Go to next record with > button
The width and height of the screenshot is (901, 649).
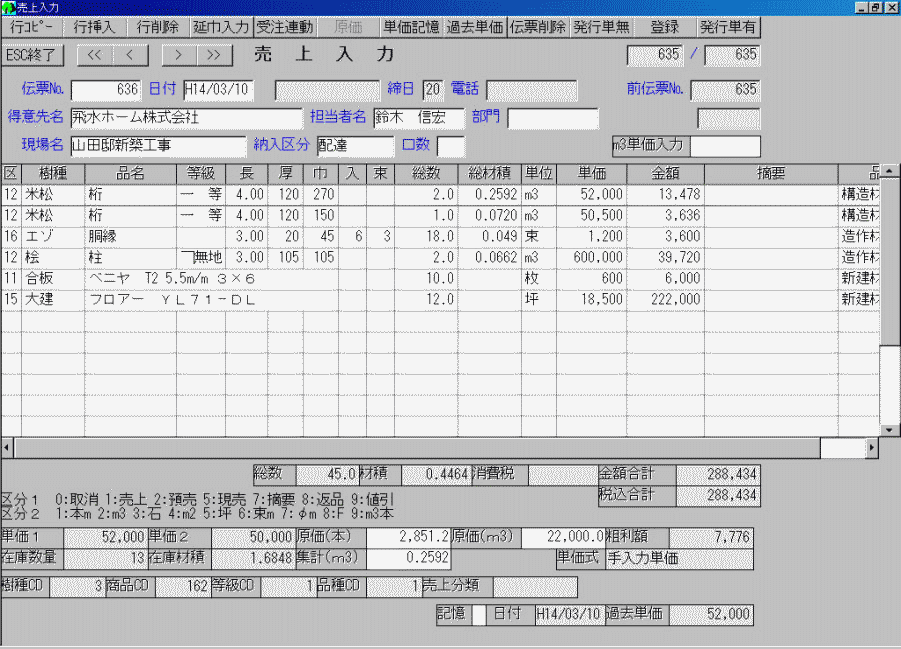coord(179,55)
